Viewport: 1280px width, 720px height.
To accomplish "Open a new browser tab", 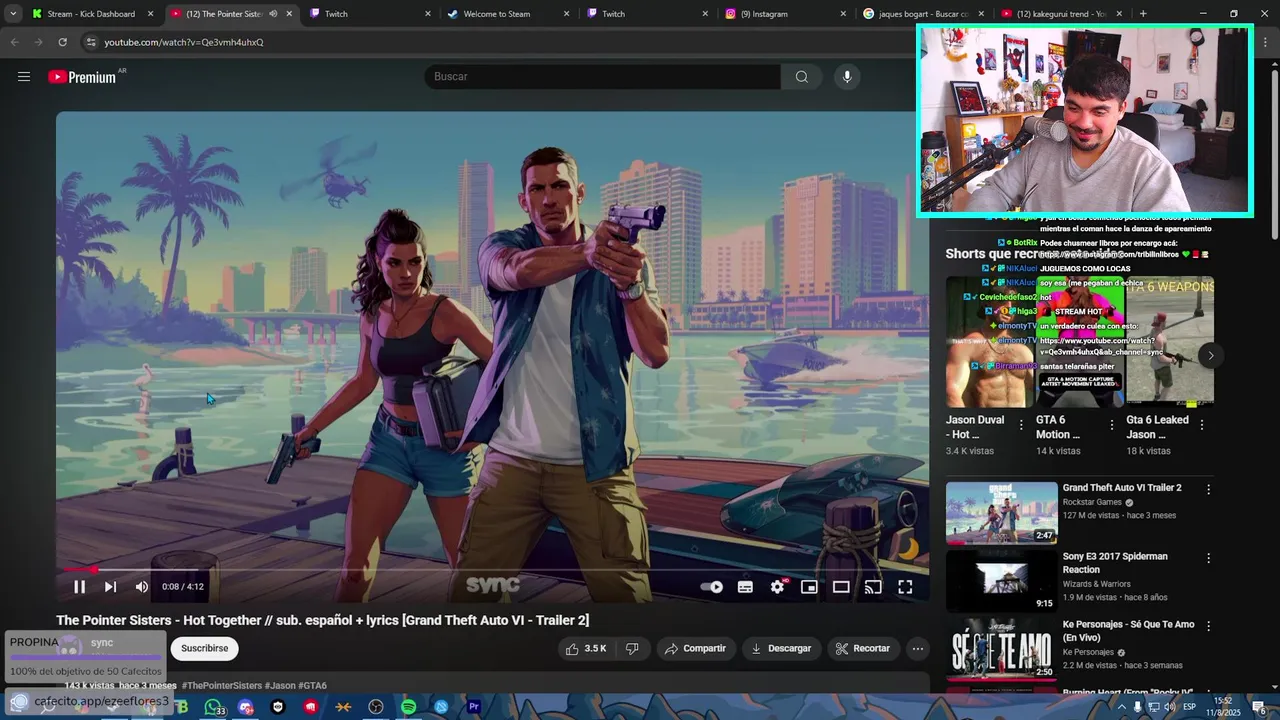I will tap(1143, 14).
